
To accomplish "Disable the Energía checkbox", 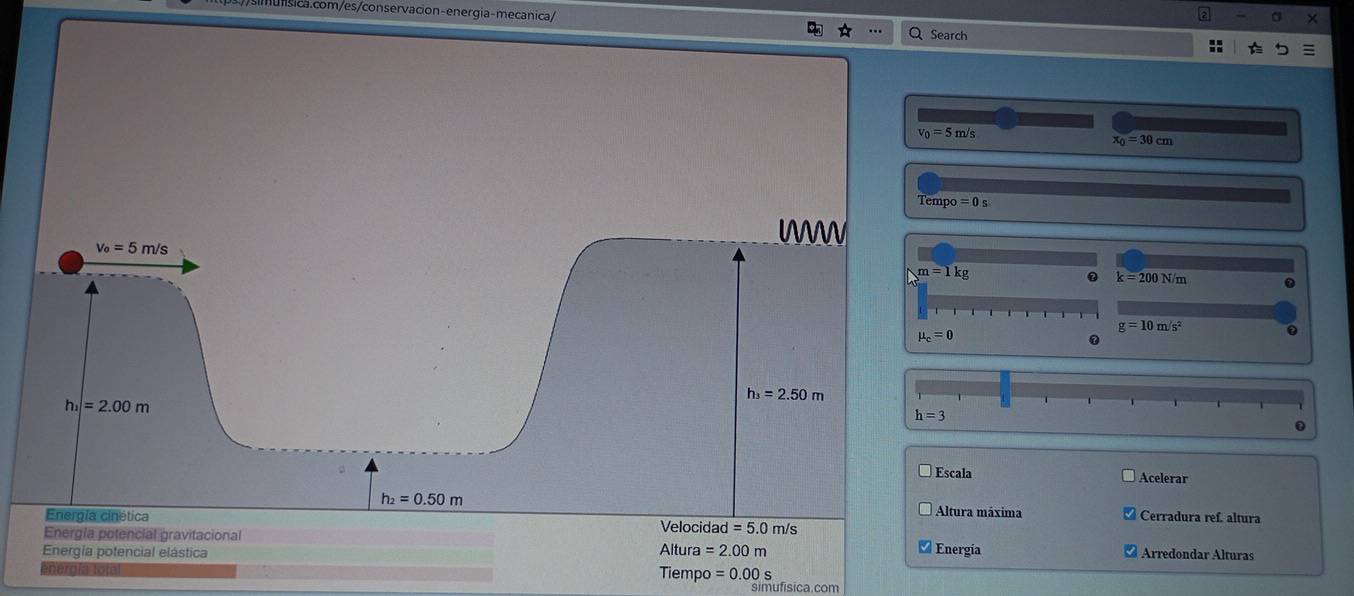I will point(923,545).
